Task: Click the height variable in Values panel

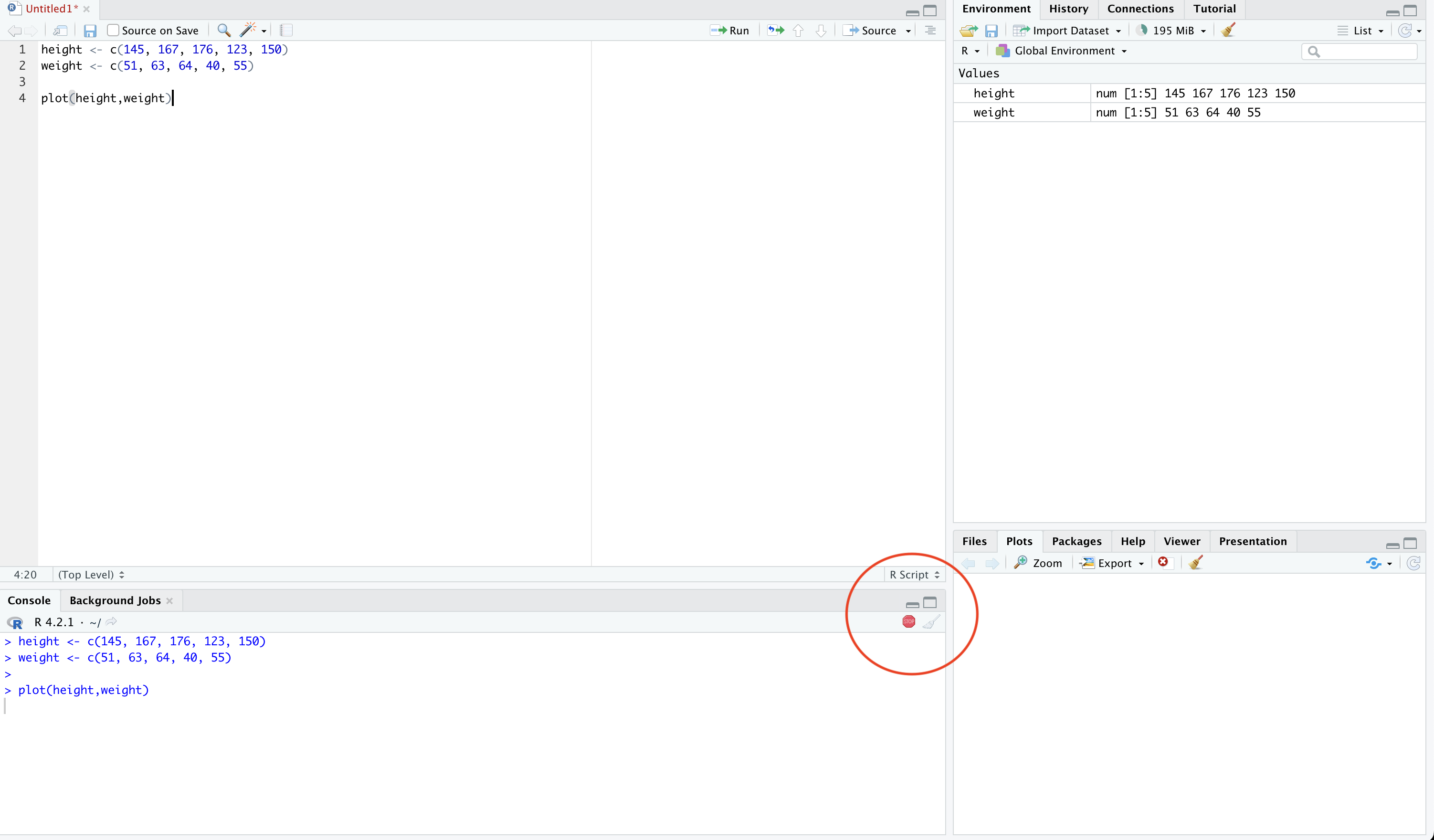Action: [x=993, y=92]
